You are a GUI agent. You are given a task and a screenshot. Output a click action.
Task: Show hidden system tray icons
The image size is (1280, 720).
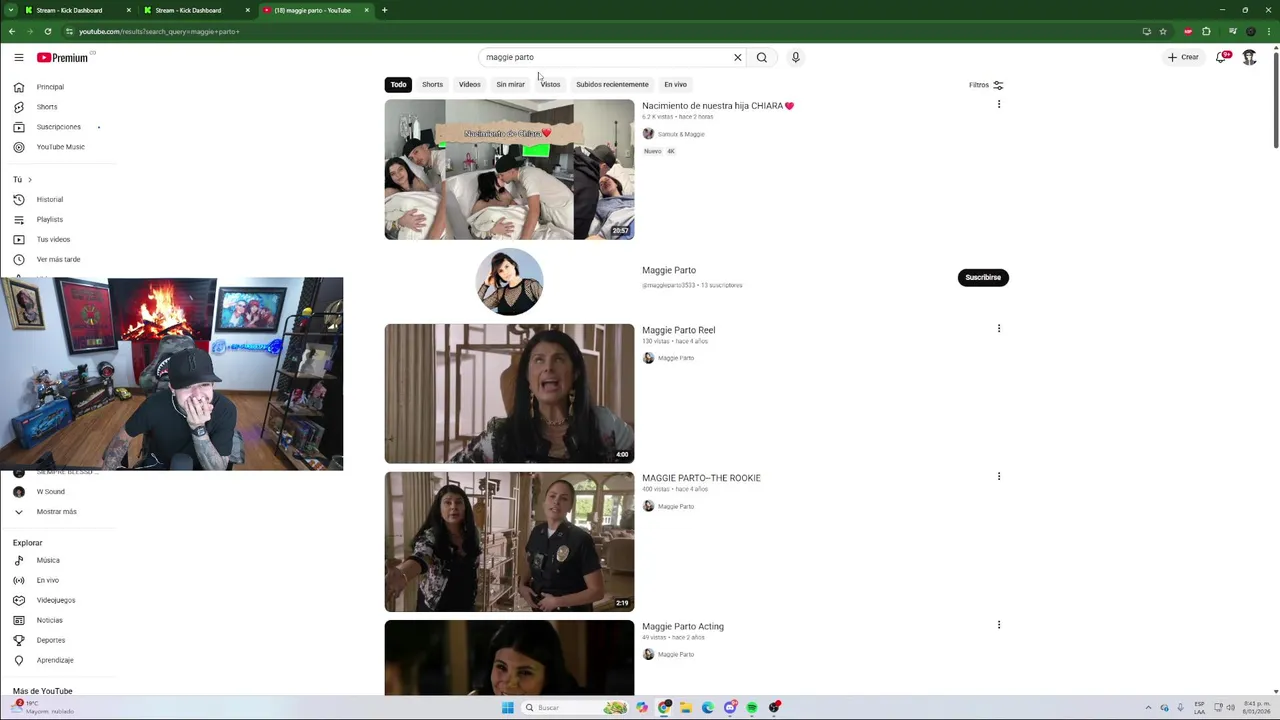(1148, 708)
